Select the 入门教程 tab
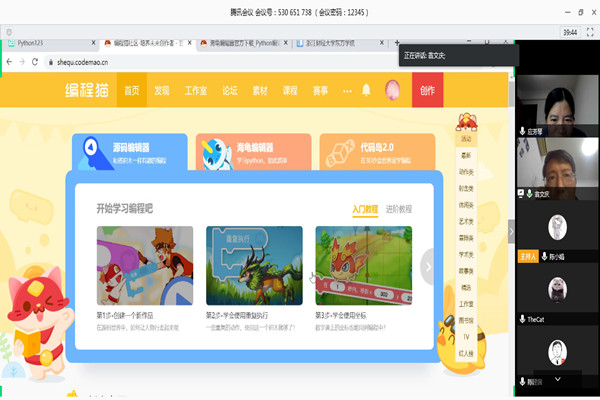Image resolution: width=600 pixels, height=400 pixels. 365,210
